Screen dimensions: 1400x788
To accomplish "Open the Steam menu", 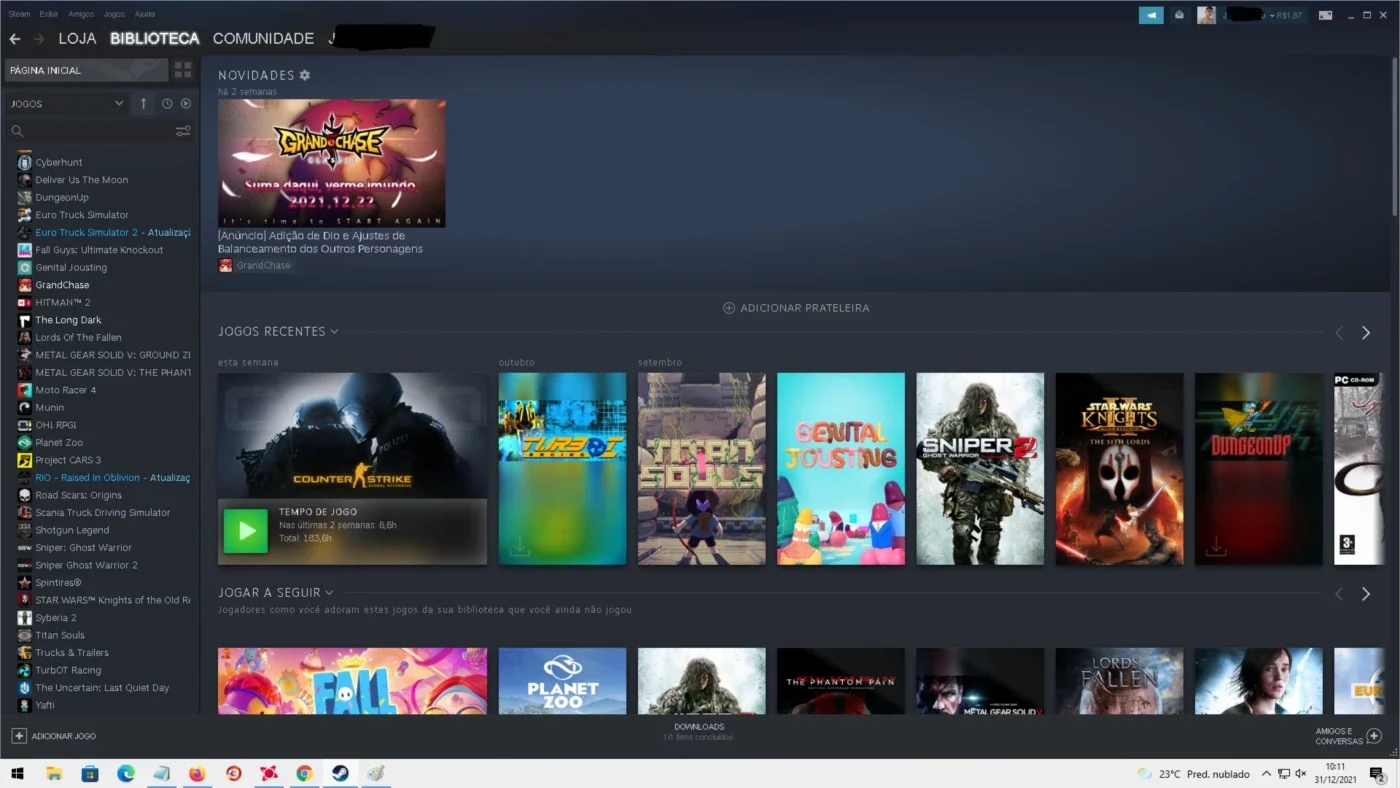I will pos(19,14).
